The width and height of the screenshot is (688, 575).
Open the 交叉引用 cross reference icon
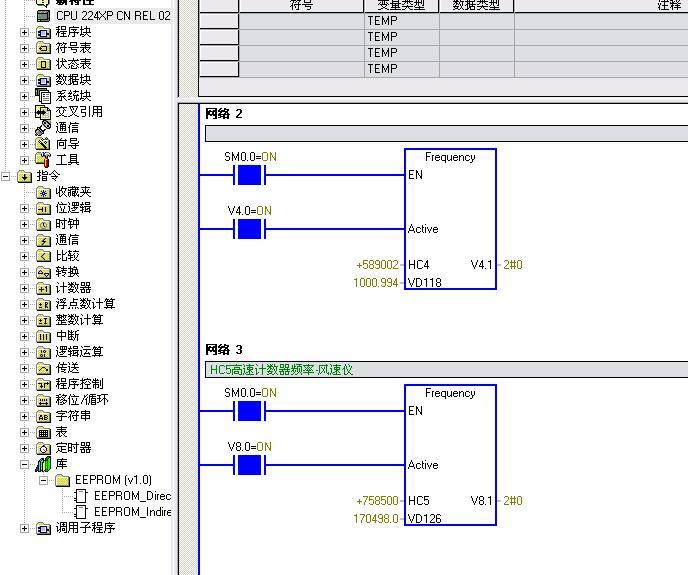pos(43,112)
